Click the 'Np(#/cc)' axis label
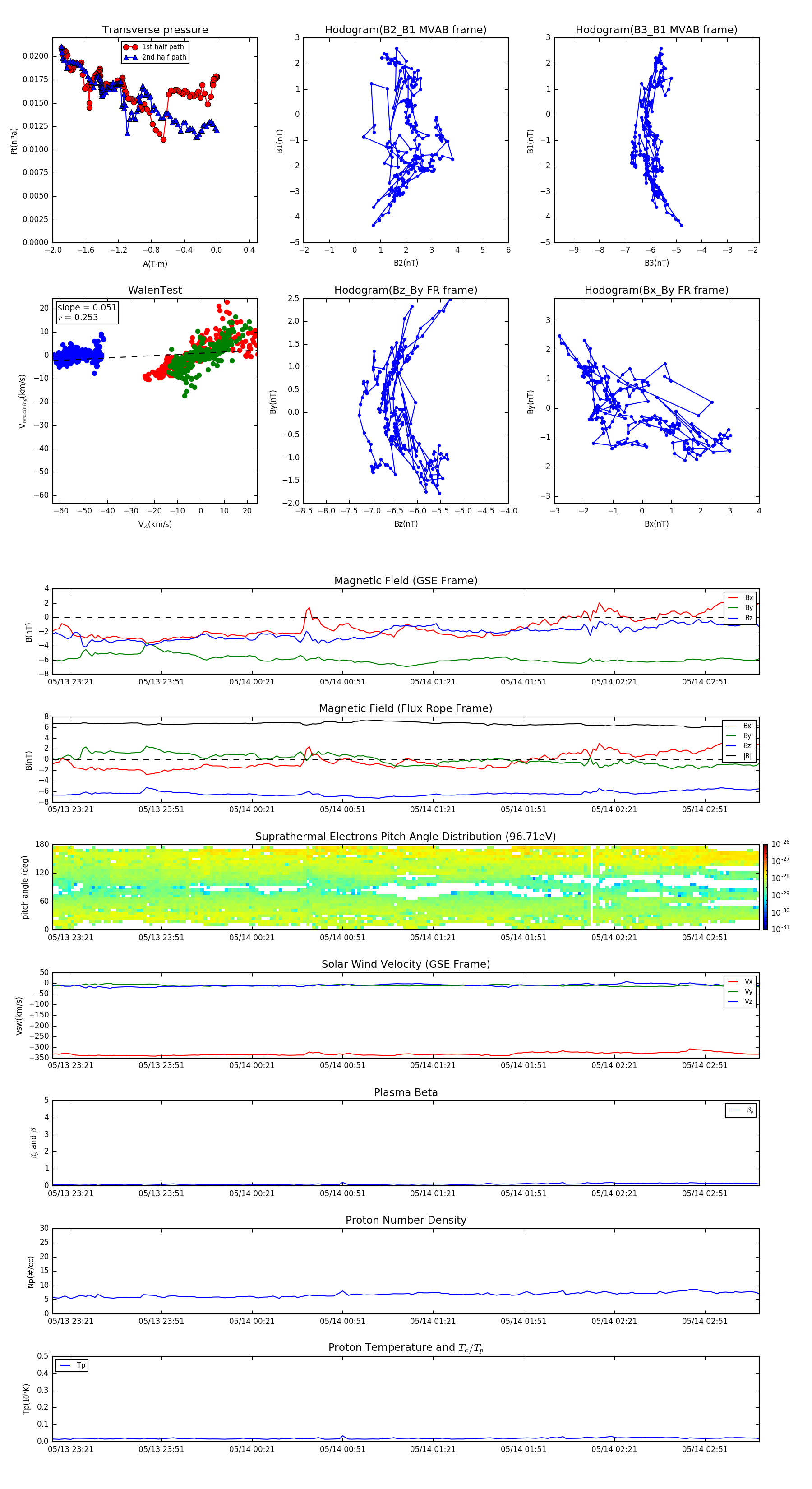 (31, 1272)
